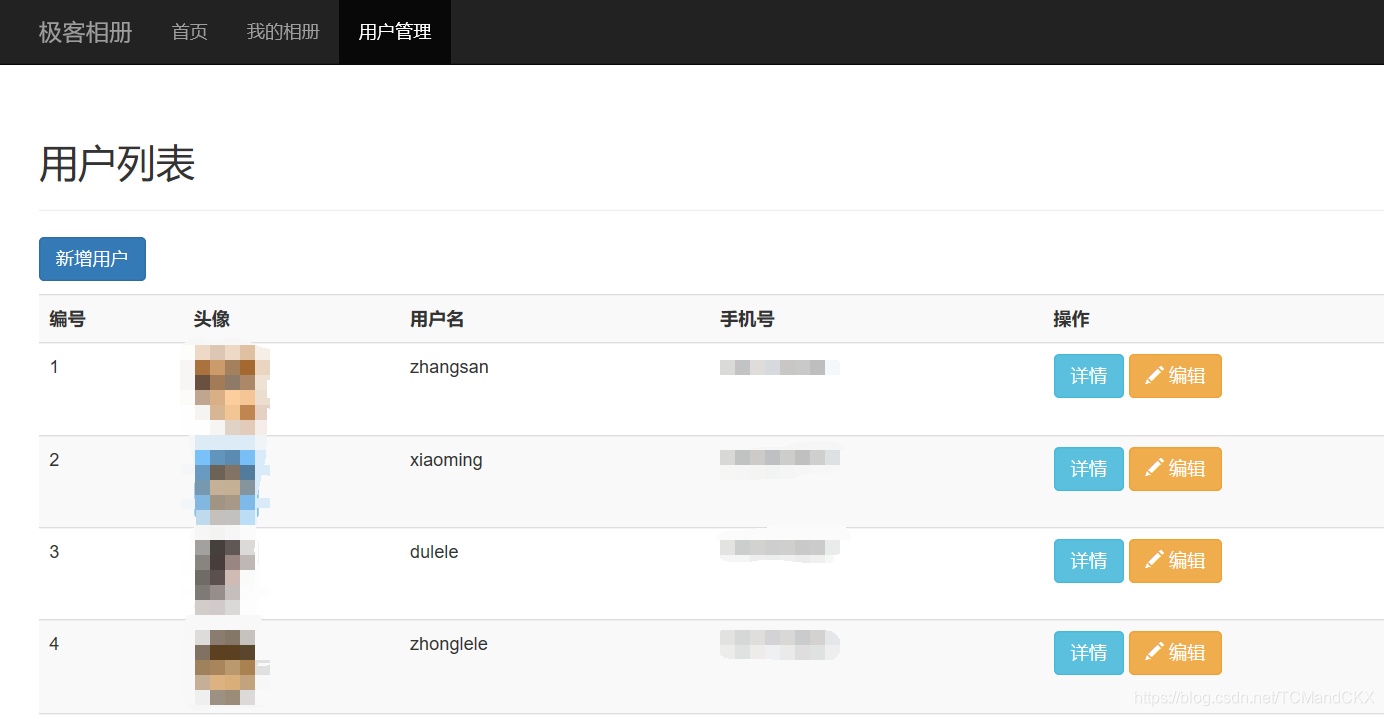1384x716 pixels.
Task: Click 编辑 in the dulele row
Action: coord(1175,561)
